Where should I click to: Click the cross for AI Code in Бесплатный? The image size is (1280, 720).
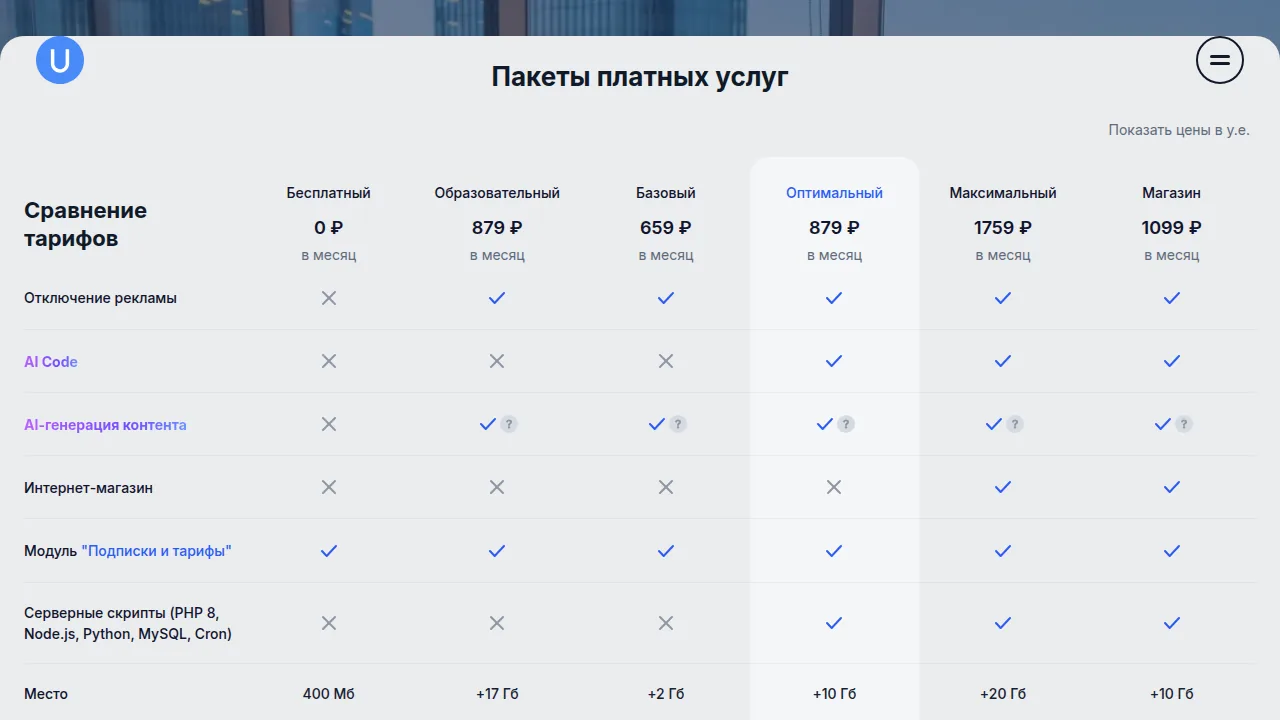point(329,361)
